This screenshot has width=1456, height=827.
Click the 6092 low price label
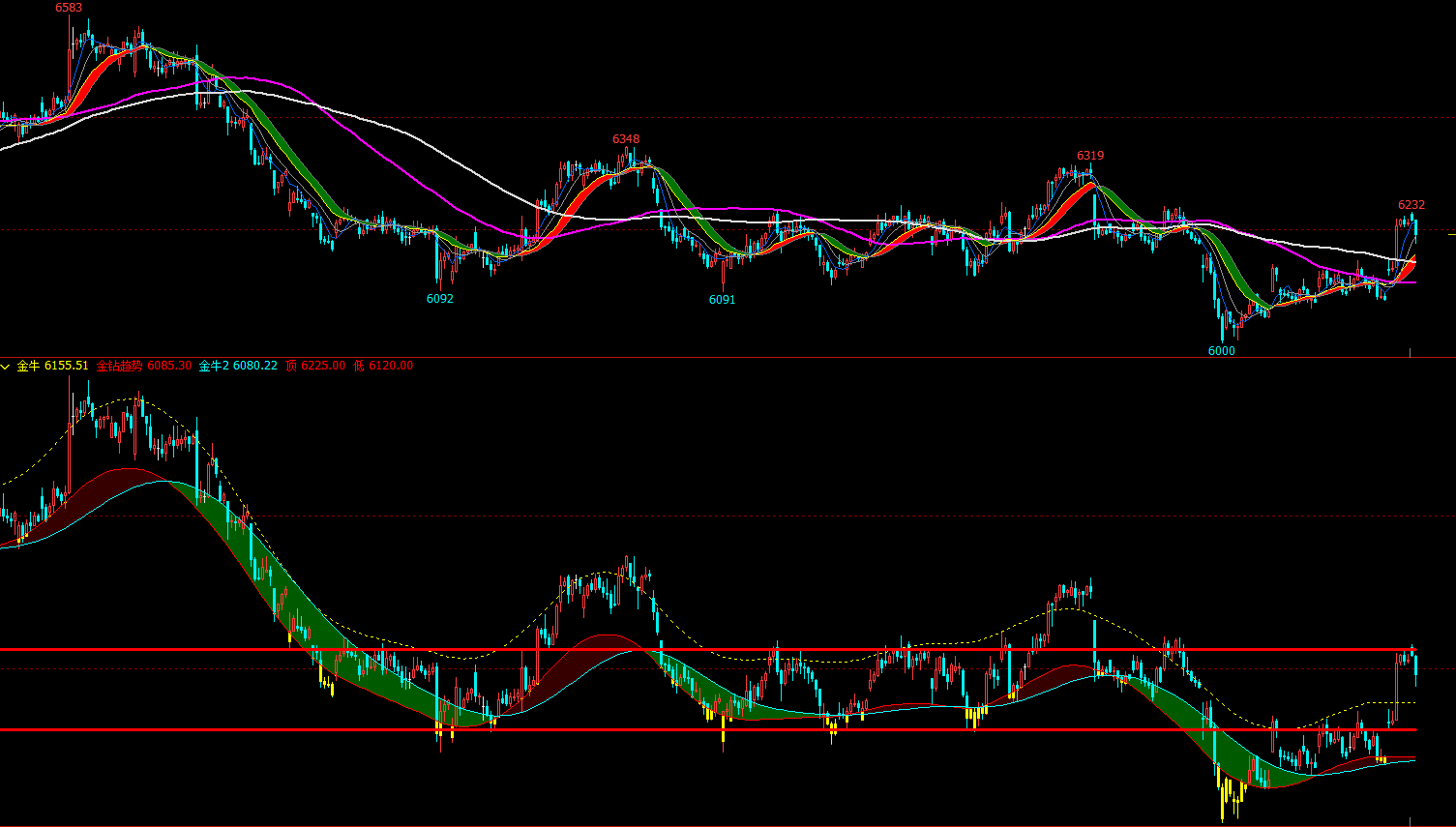(x=439, y=299)
